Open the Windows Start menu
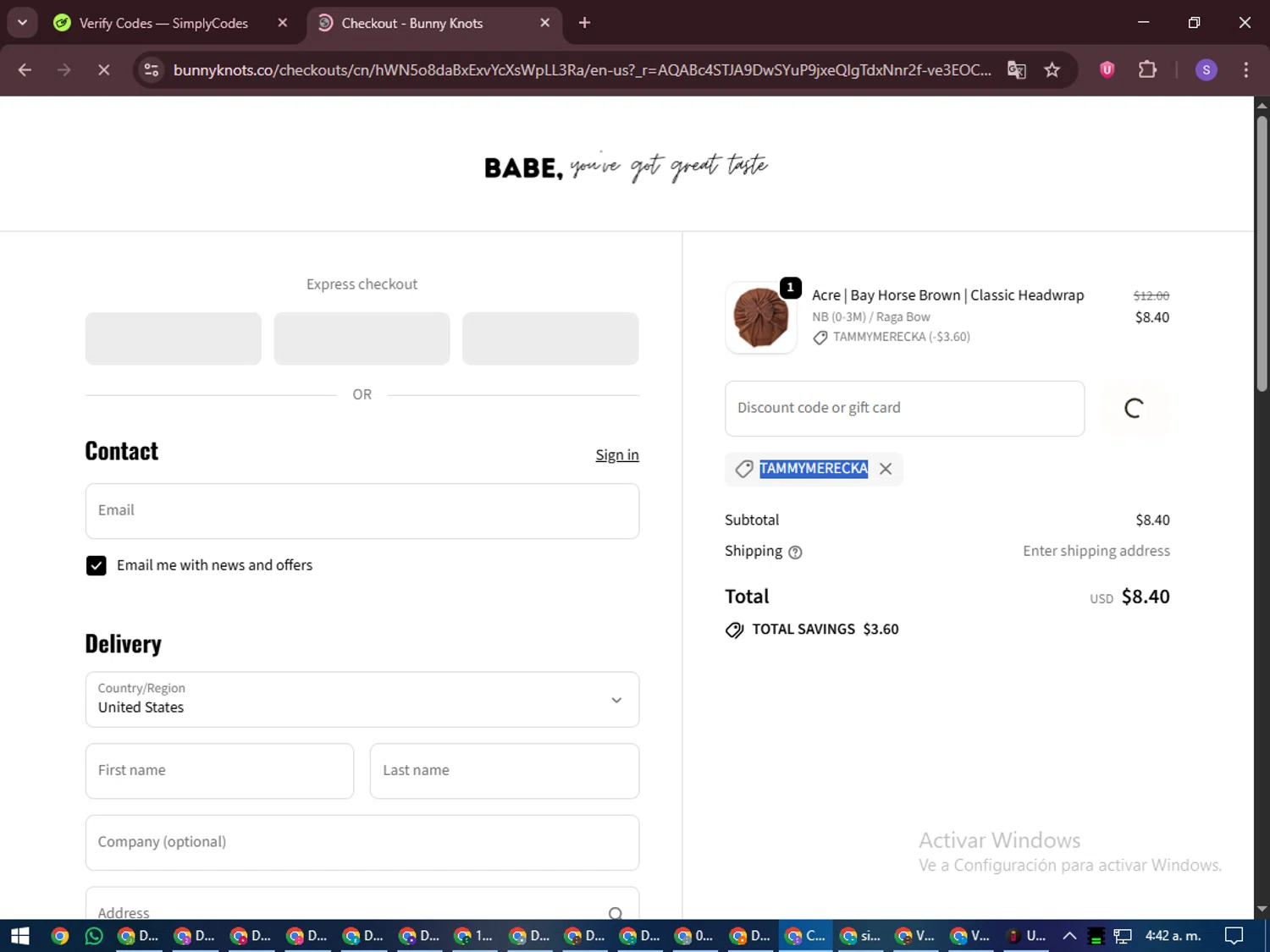This screenshot has width=1270, height=952. 19,936
